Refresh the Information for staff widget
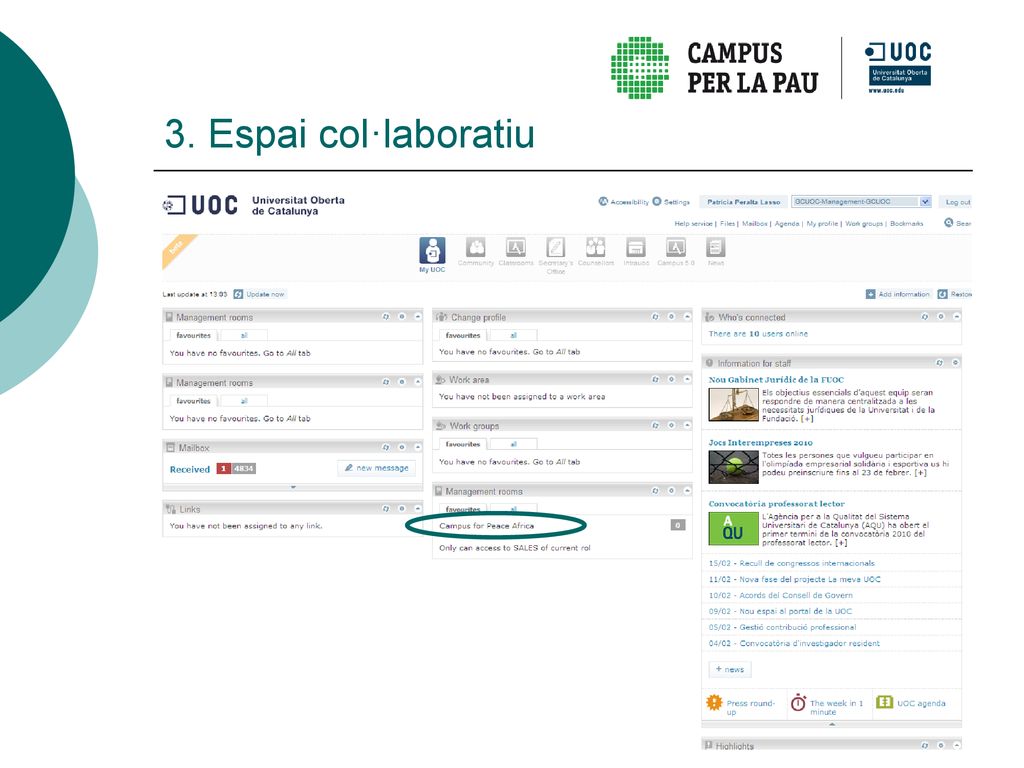1024x768 pixels. (x=939, y=362)
